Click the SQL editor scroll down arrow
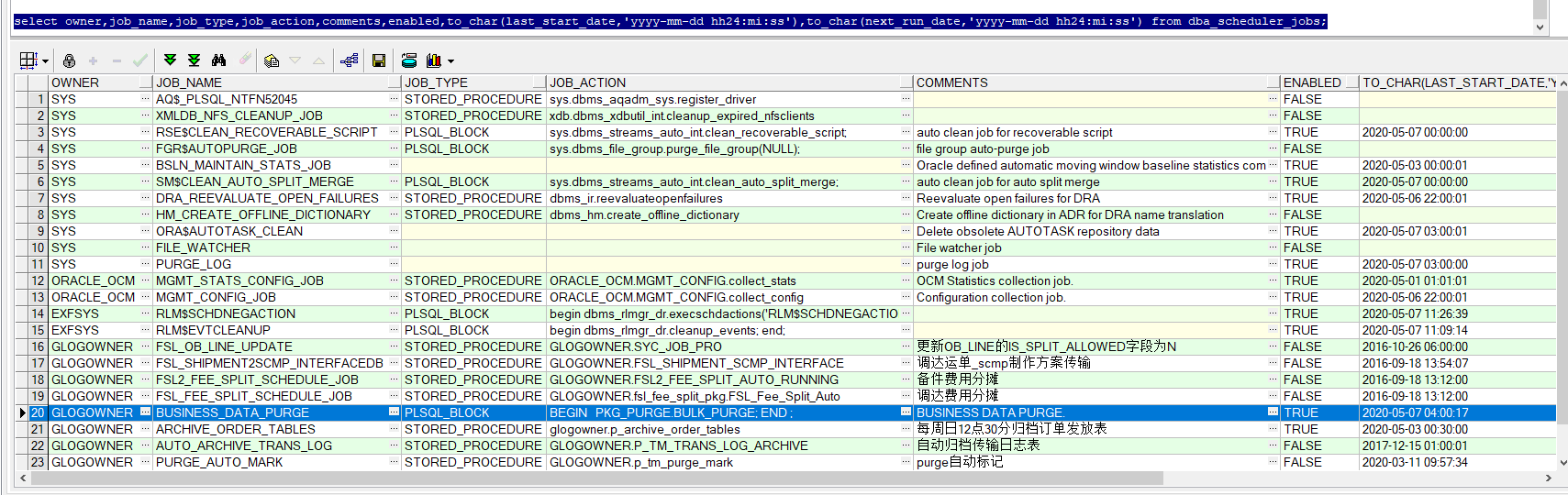Viewport: 1568px width, 495px height. click(x=1540, y=27)
